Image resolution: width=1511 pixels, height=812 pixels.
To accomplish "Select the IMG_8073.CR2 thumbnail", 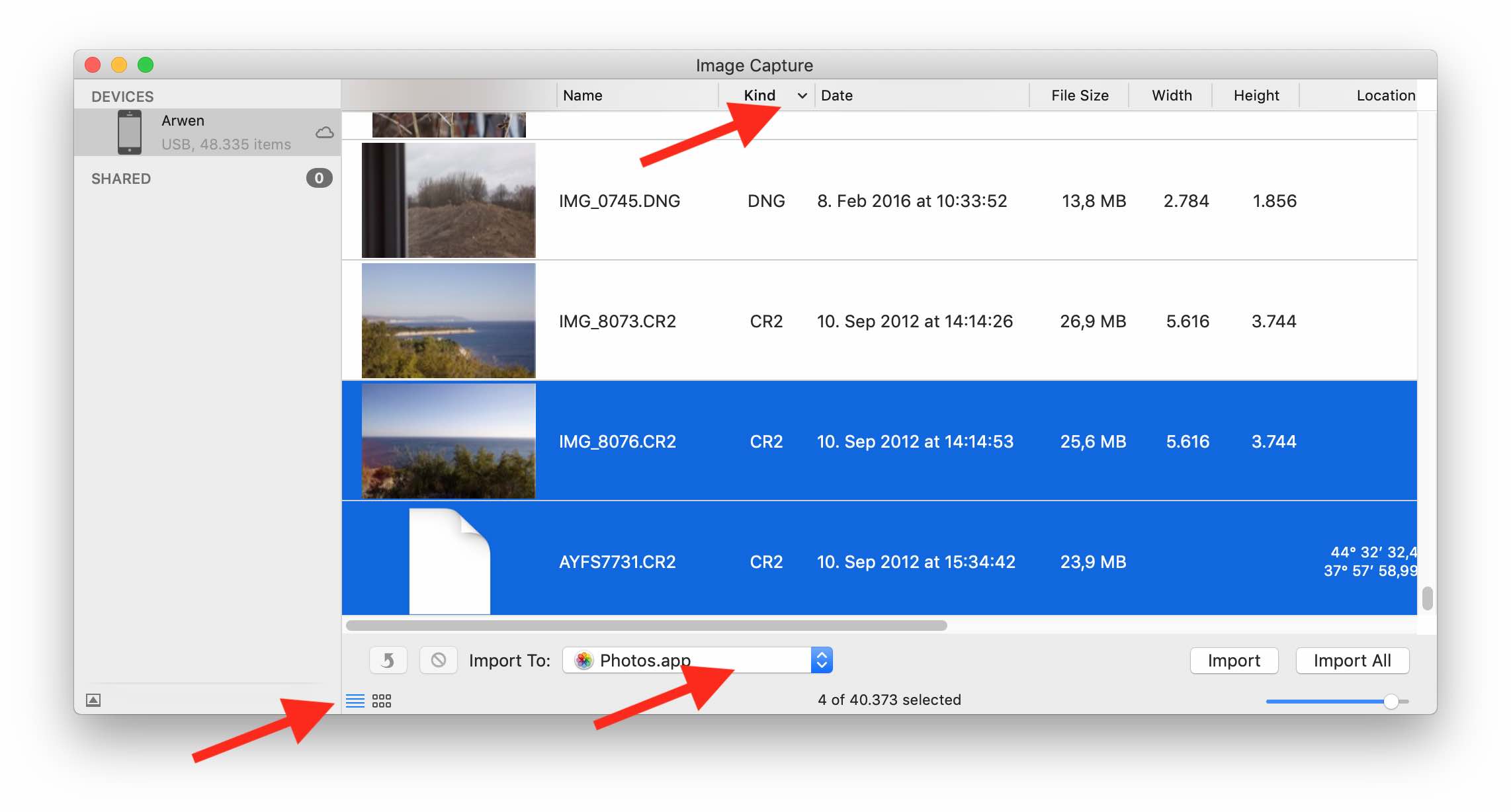I will pos(449,321).
